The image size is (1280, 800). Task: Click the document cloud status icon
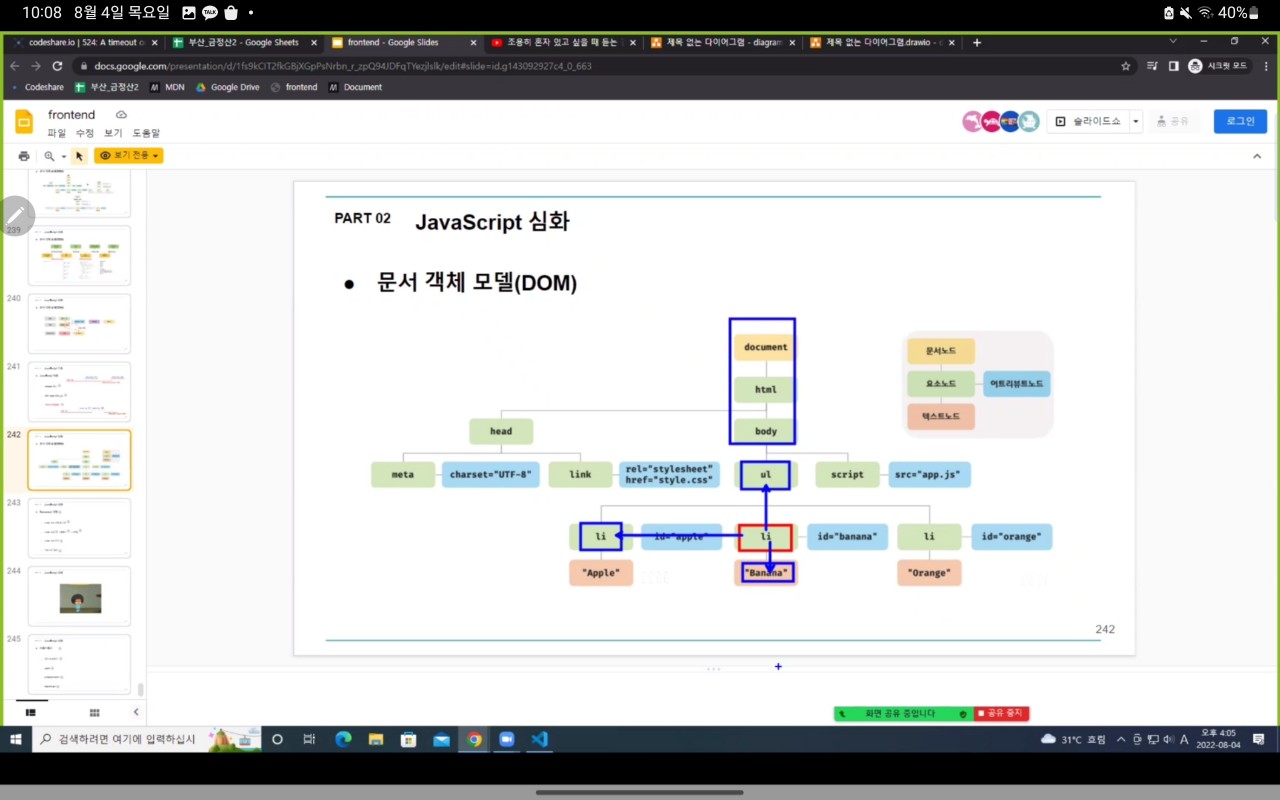click(x=122, y=115)
